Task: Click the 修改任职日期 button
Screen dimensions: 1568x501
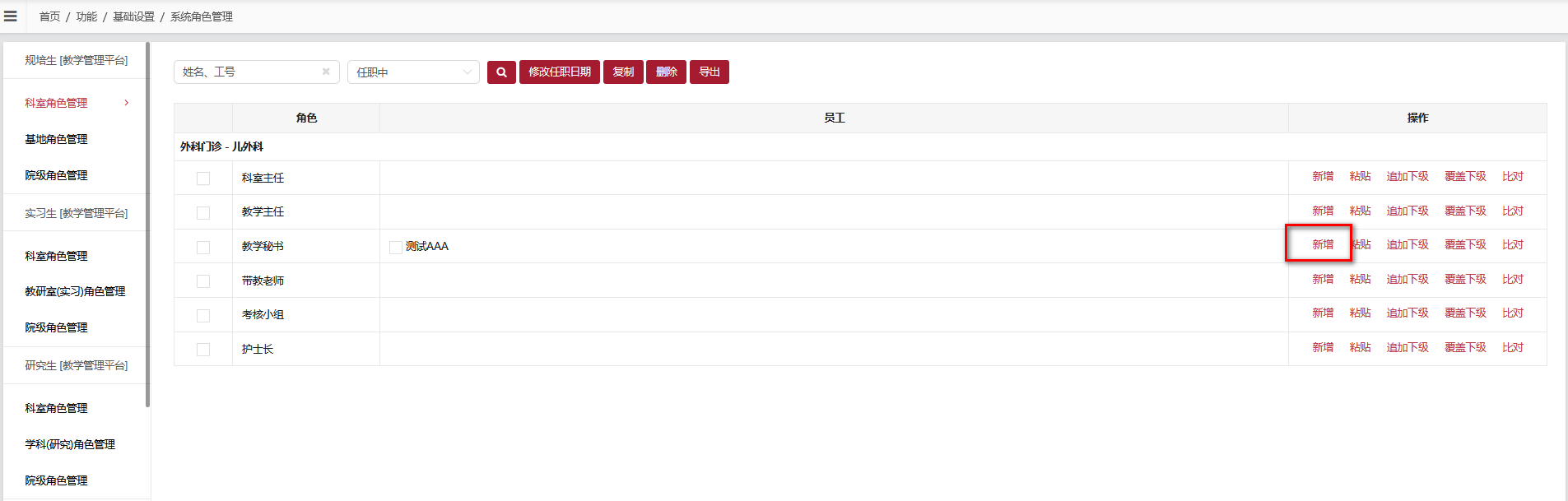Action: (560, 72)
